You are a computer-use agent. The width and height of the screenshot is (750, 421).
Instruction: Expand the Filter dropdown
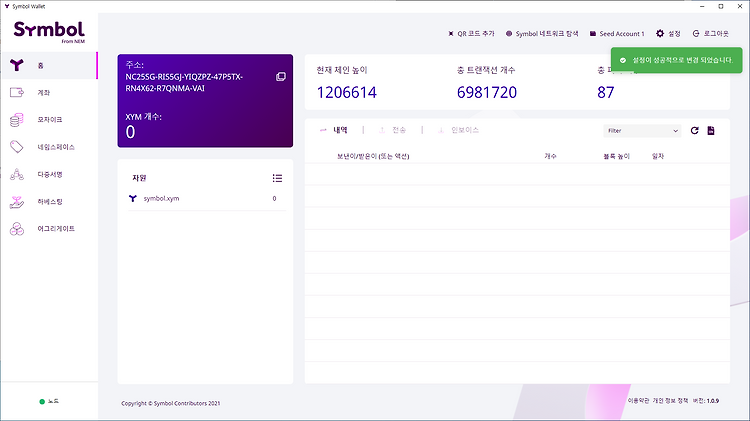642,131
